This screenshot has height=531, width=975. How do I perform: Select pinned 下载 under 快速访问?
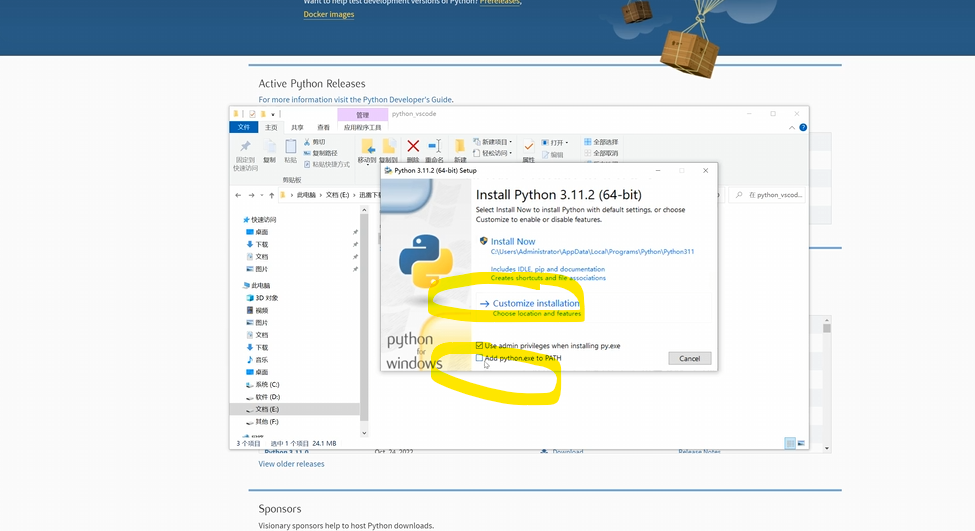(x=261, y=244)
